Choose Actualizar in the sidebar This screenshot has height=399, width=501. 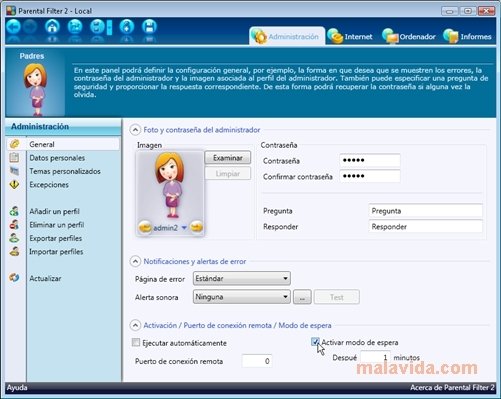pos(45,278)
